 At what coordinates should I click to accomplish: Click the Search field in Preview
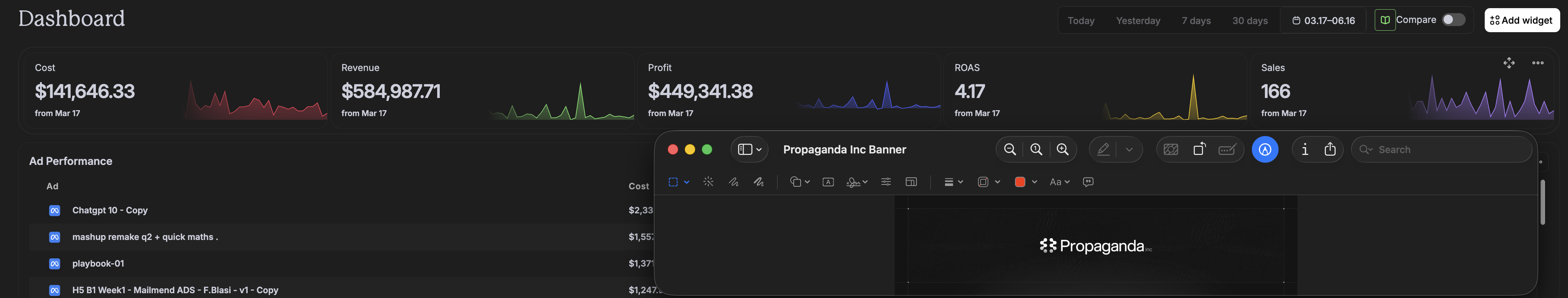point(1441,150)
